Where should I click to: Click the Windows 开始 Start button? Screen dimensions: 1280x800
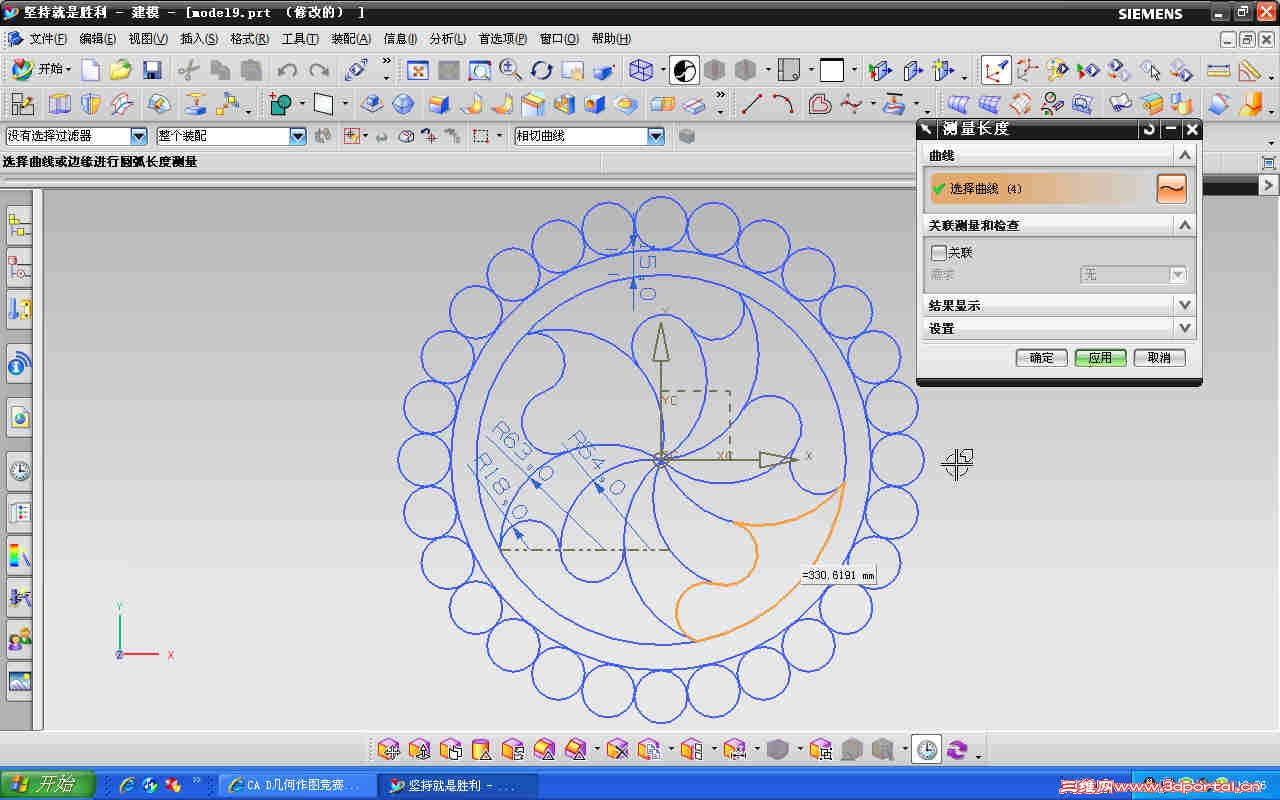(x=48, y=785)
